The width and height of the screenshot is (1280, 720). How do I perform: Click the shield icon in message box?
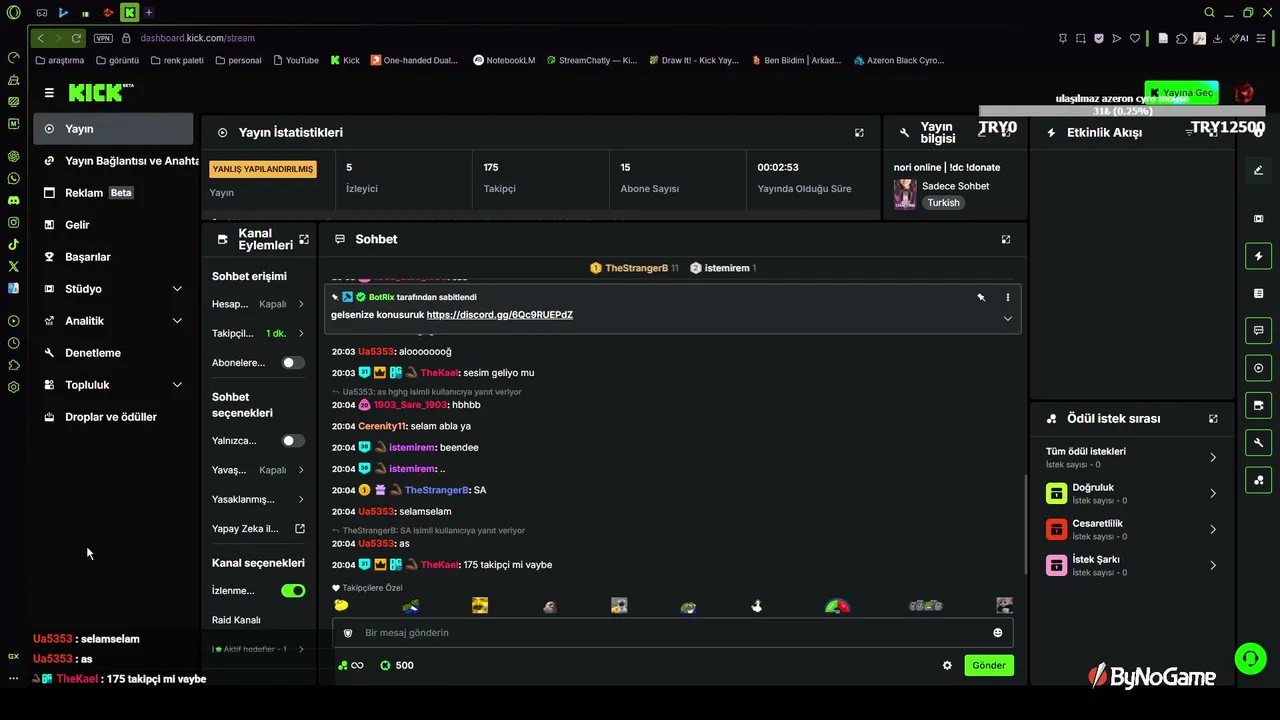tap(348, 633)
